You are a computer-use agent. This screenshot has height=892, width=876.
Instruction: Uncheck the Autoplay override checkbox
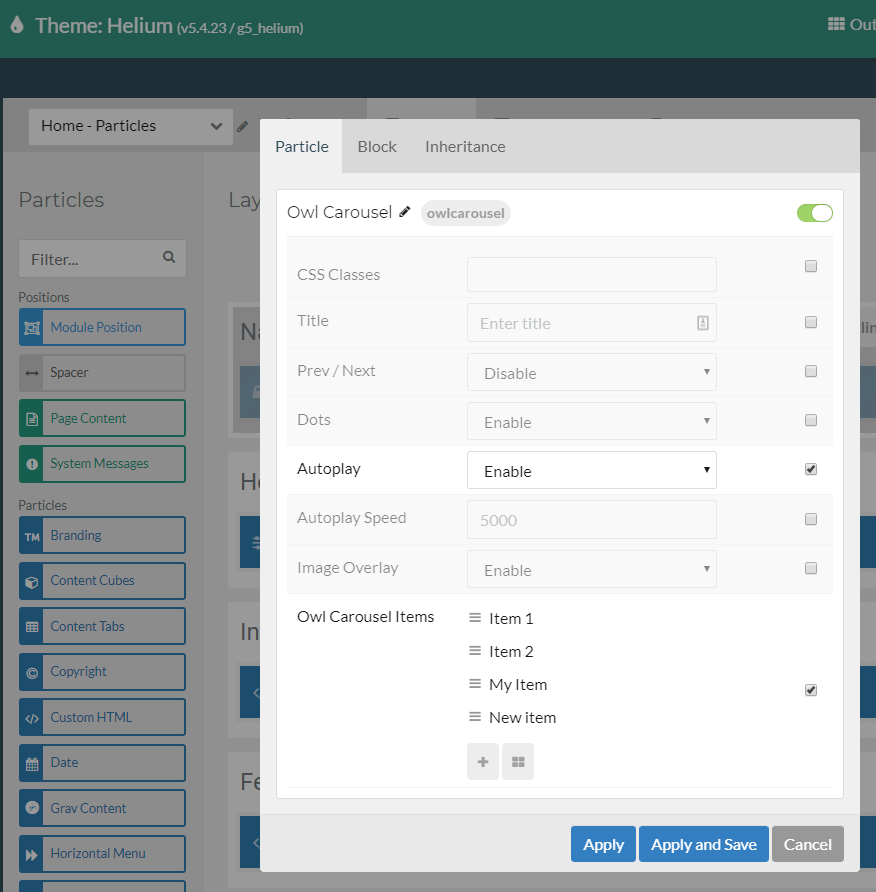tap(811, 469)
